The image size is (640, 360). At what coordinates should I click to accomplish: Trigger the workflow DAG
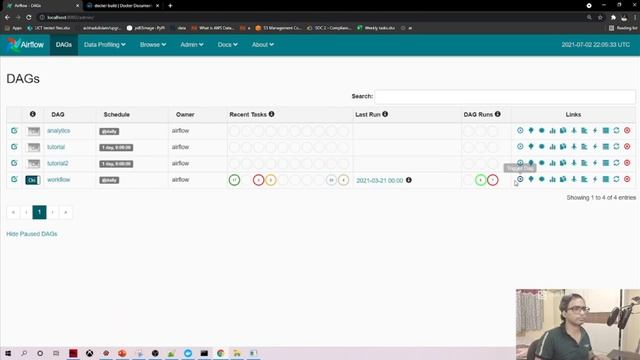520,179
